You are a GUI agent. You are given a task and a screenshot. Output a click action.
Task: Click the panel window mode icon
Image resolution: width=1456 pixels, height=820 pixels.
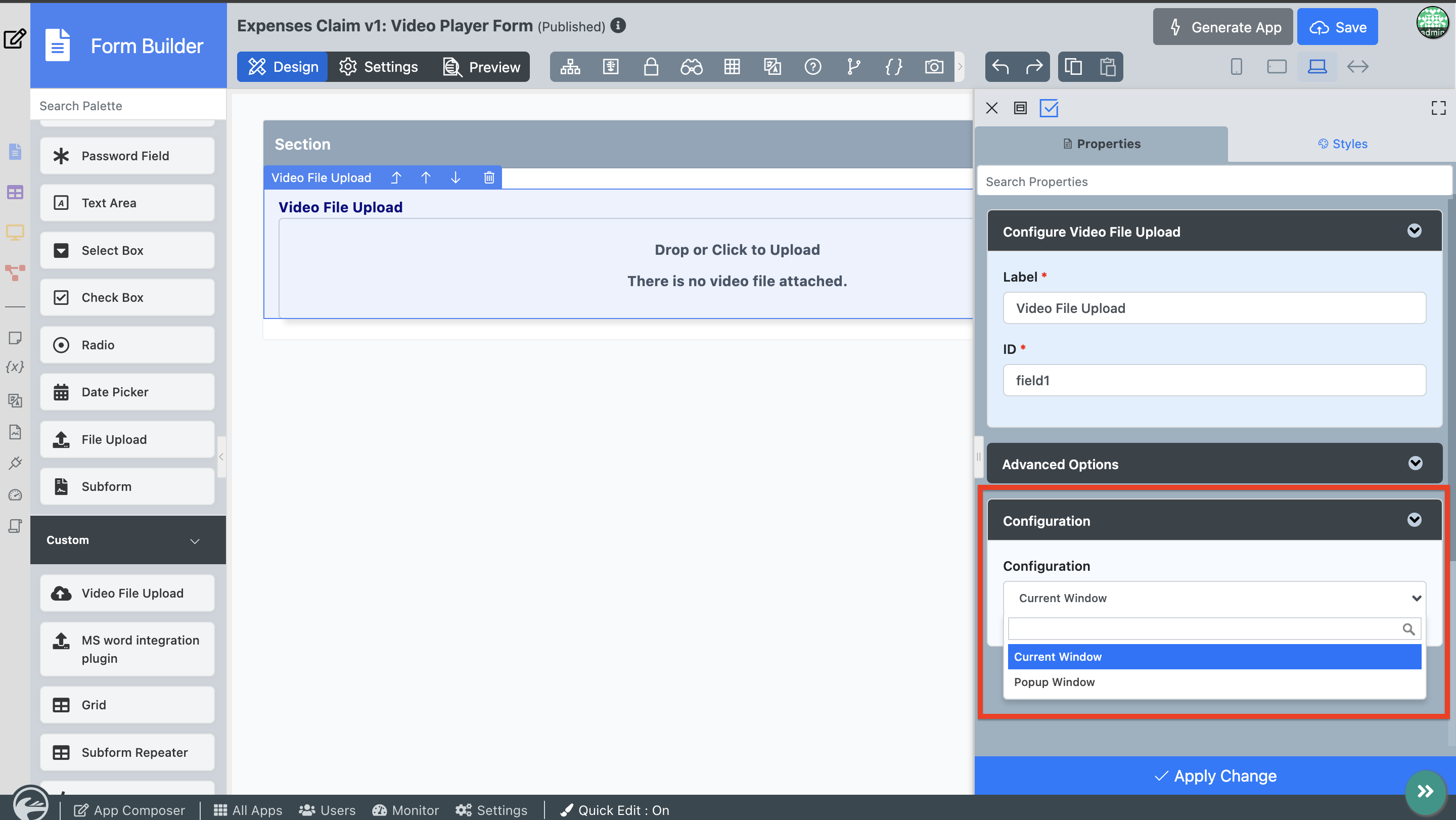(1020, 108)
